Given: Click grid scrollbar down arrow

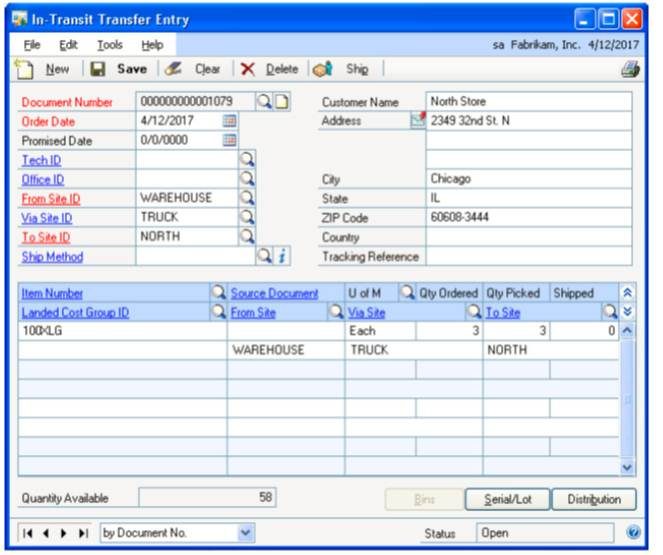Looking at the screenshot, I should click(x=627, y=467).
